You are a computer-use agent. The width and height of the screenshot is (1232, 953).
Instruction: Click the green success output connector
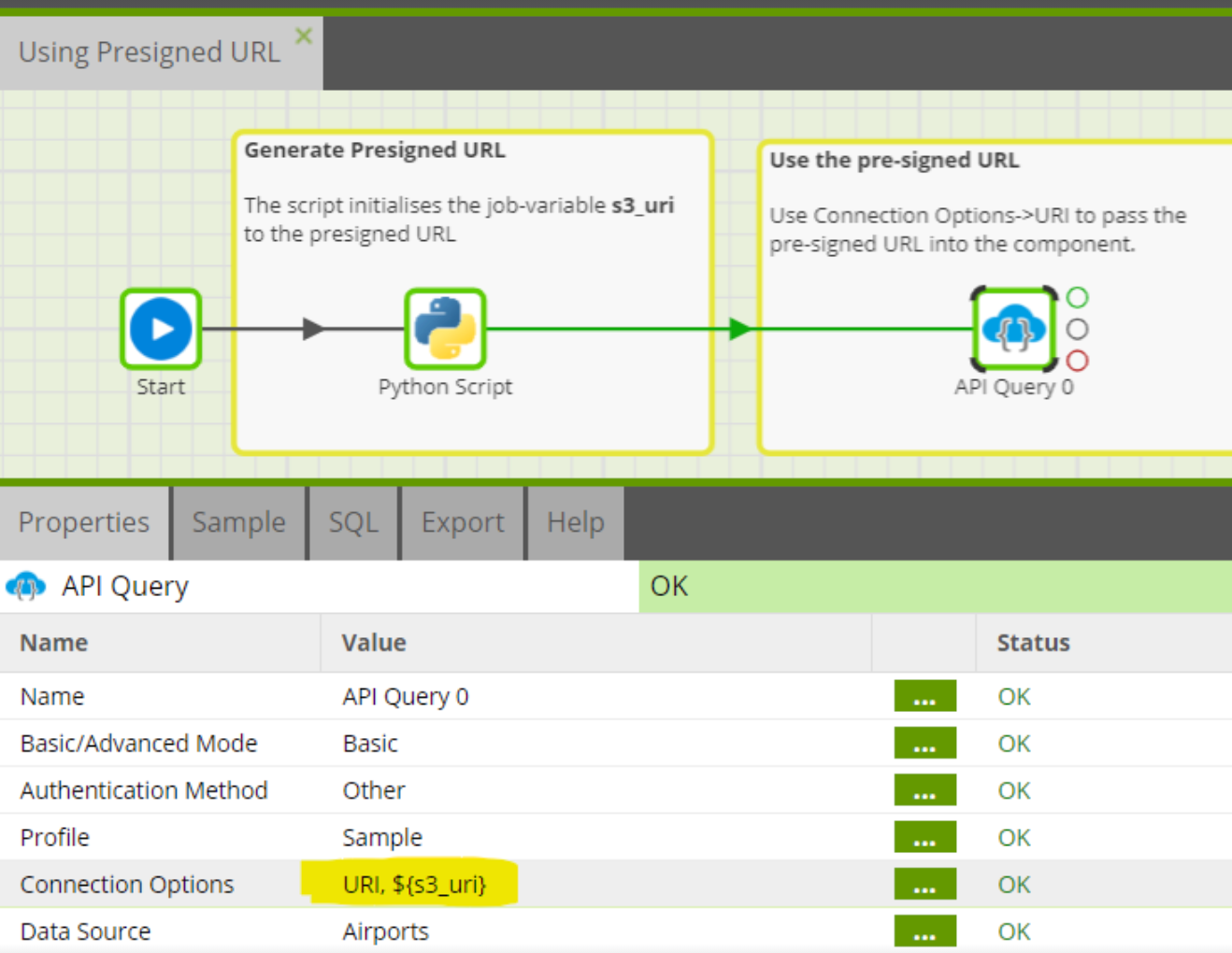tap(1077, 298)
